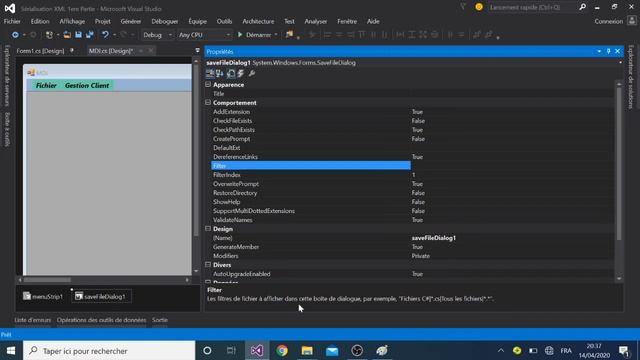
Task: Select the menuStrip1 component in tray
Action: pyautogui.click(x=43, y=296)
